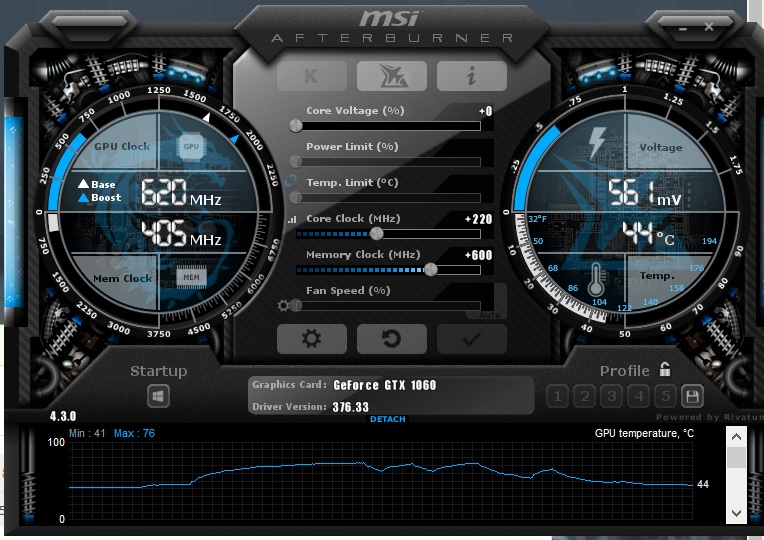Click the Temp. Limit slider handle

295,197
